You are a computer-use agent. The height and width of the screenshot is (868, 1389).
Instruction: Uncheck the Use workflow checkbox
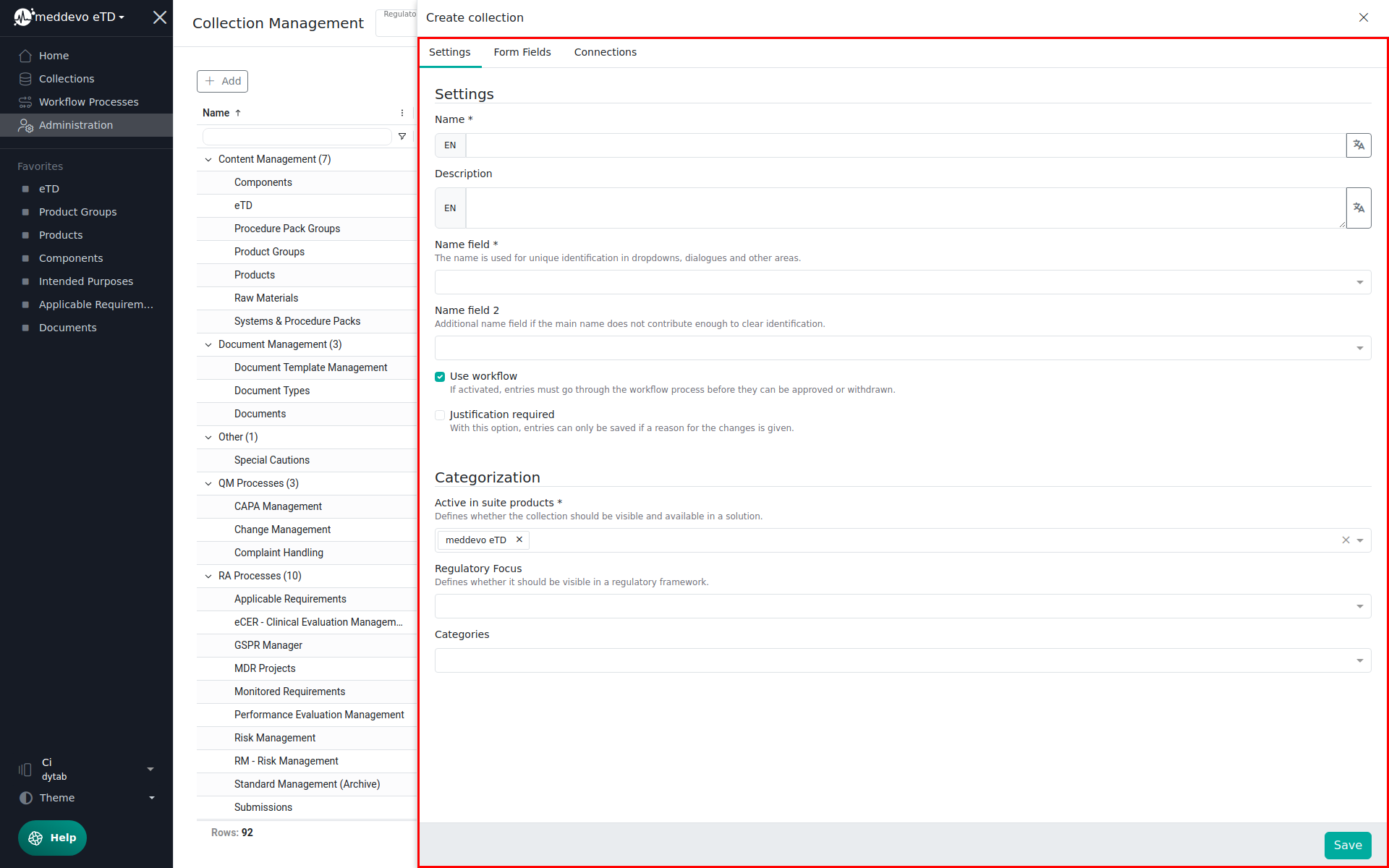pos(440,377)
